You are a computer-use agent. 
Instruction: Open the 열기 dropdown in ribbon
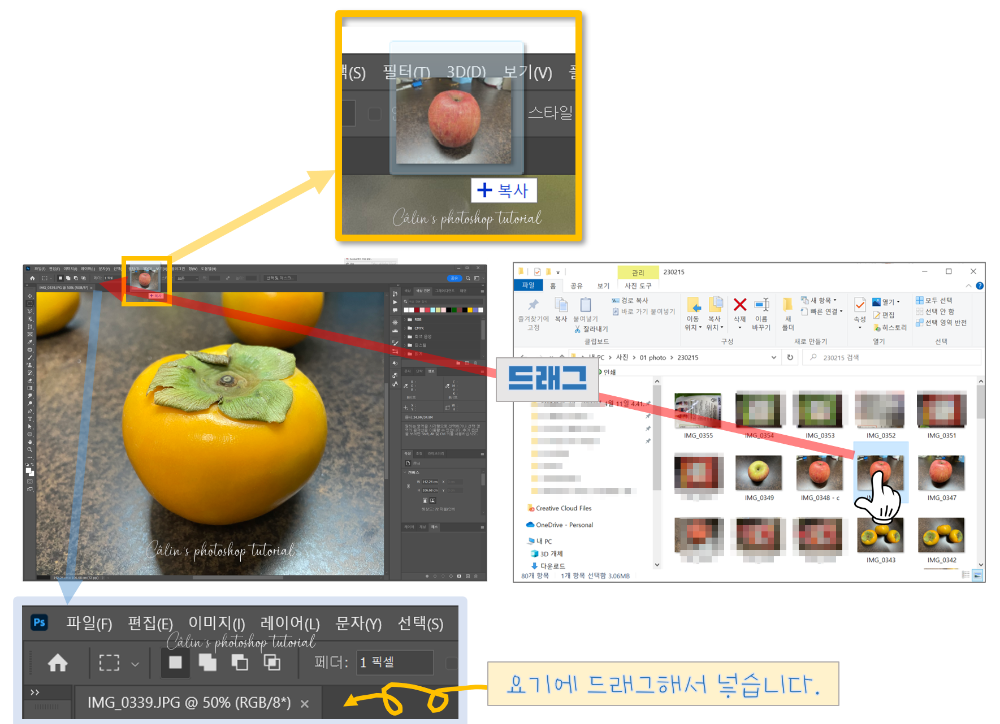tap(886, 302)
